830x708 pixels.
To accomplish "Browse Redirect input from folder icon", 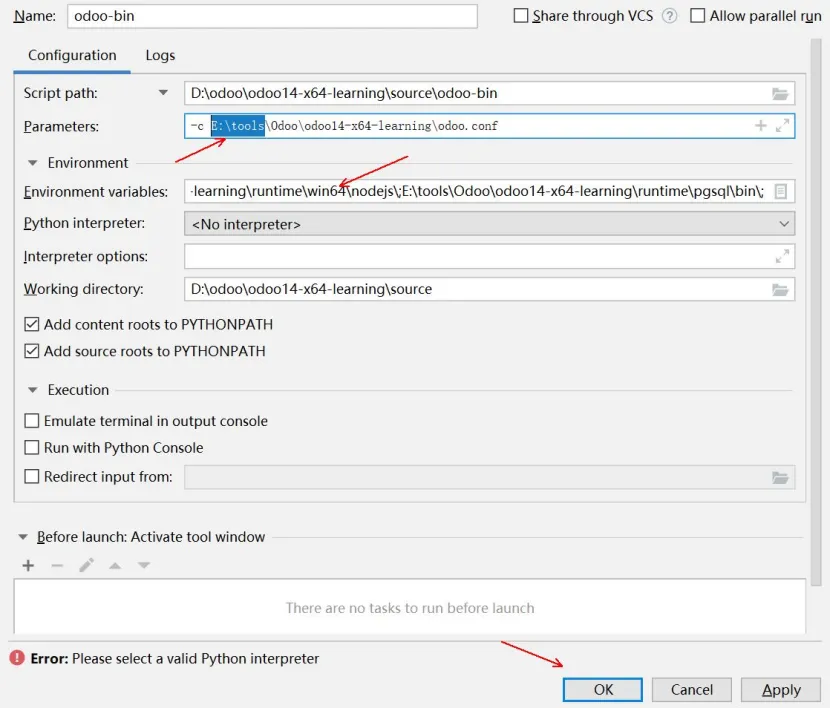I will click(780, 477).
